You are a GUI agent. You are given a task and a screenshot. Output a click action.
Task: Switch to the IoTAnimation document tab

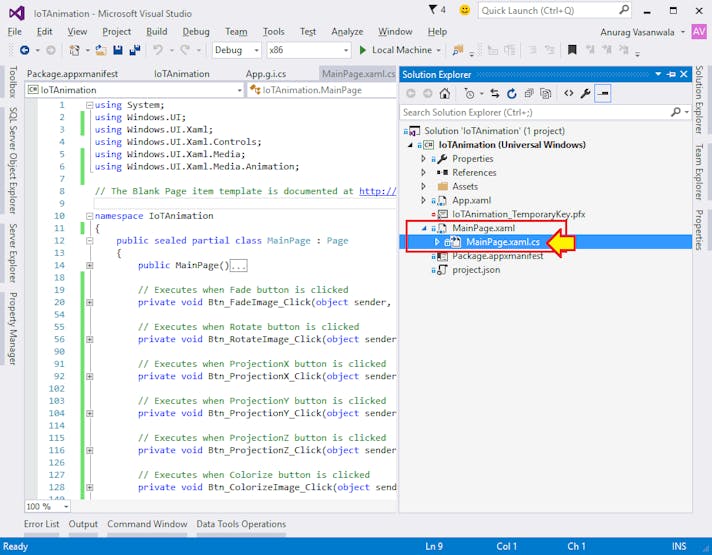(182, 74)
